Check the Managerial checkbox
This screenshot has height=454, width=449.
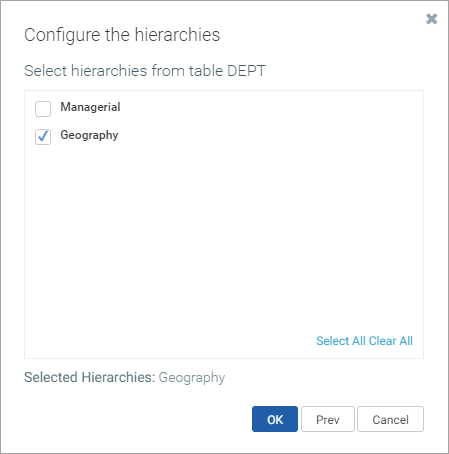pos(43,109)
